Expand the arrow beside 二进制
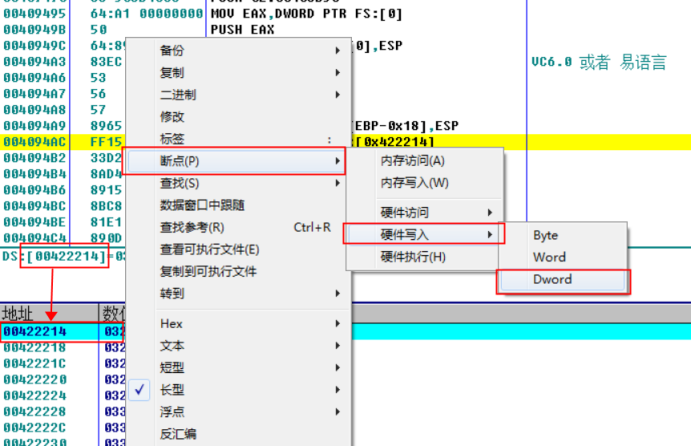 click(338, 94)
